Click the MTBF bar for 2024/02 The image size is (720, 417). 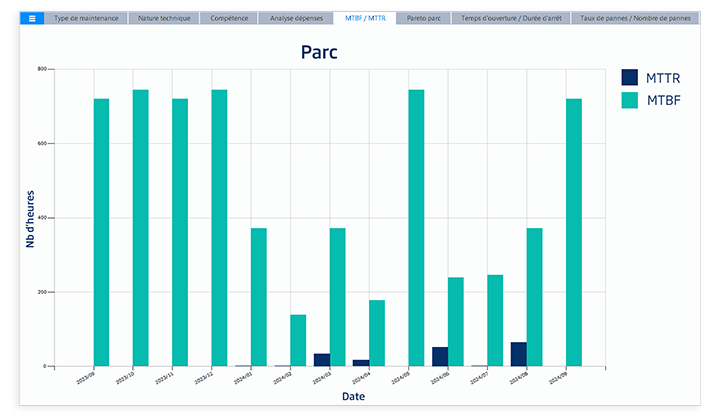pos(298,340)
